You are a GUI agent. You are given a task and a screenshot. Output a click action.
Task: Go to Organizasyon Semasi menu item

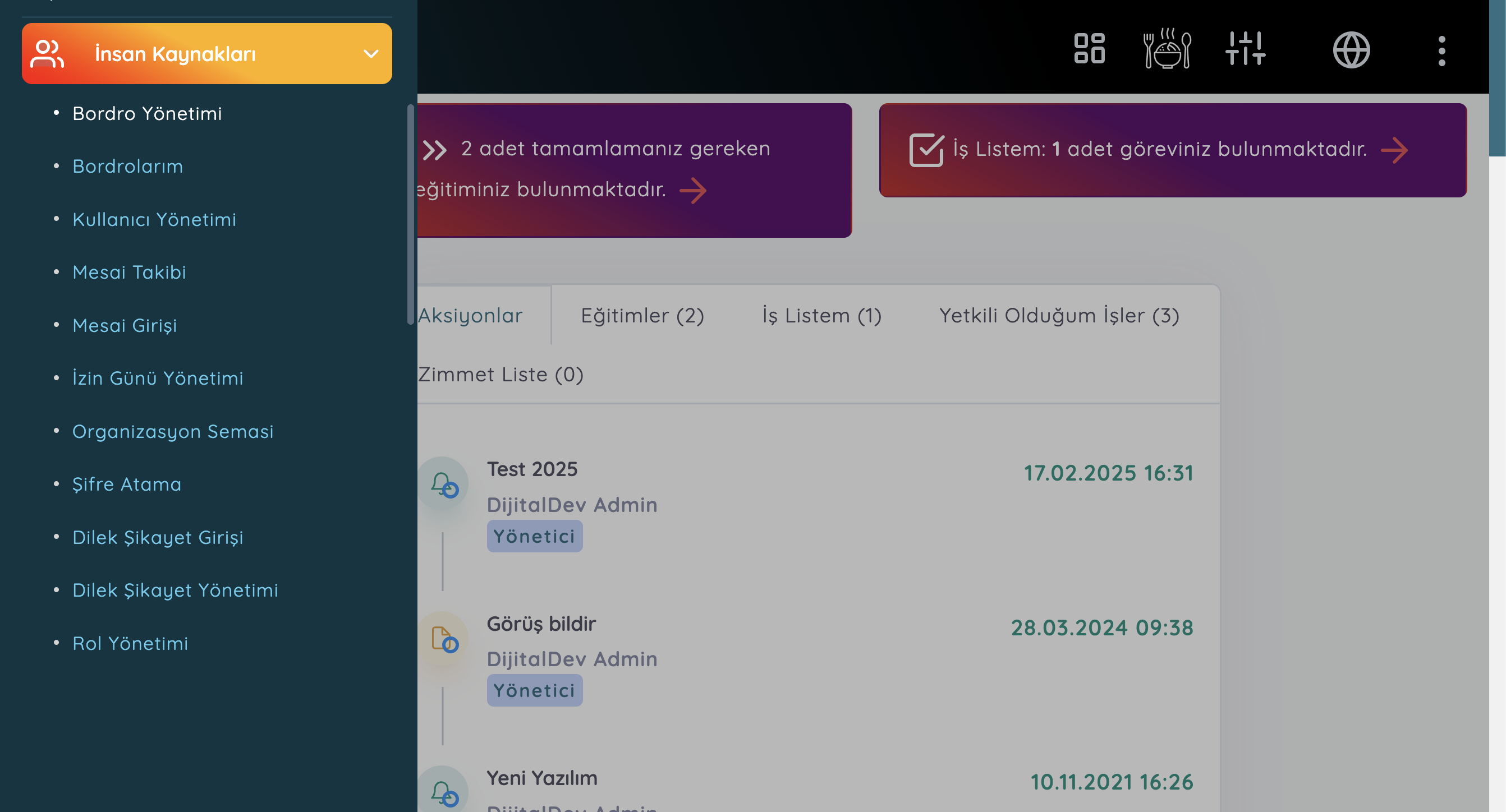tap(172, 431)
